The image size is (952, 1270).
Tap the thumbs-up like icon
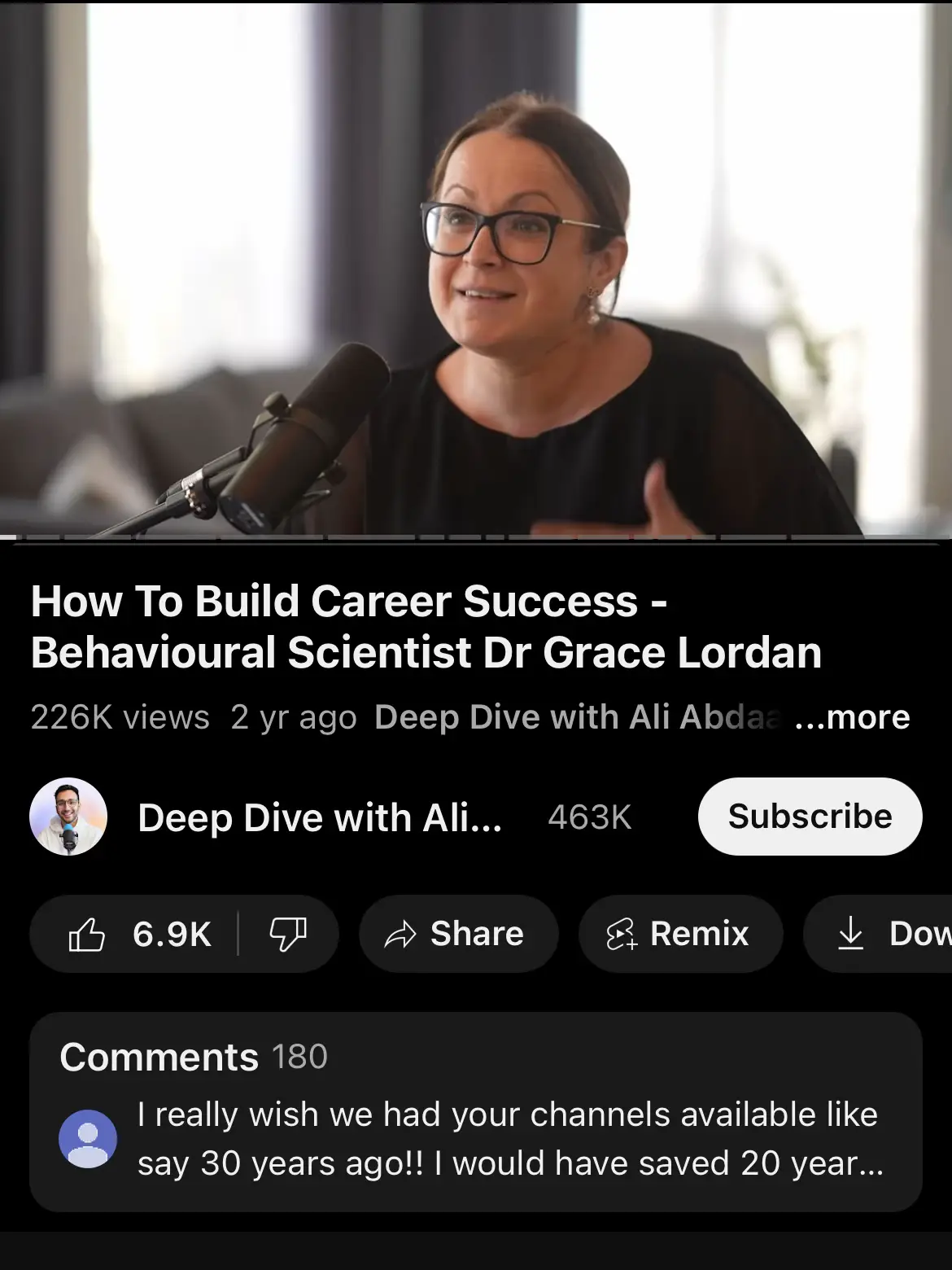click(86, 934)
